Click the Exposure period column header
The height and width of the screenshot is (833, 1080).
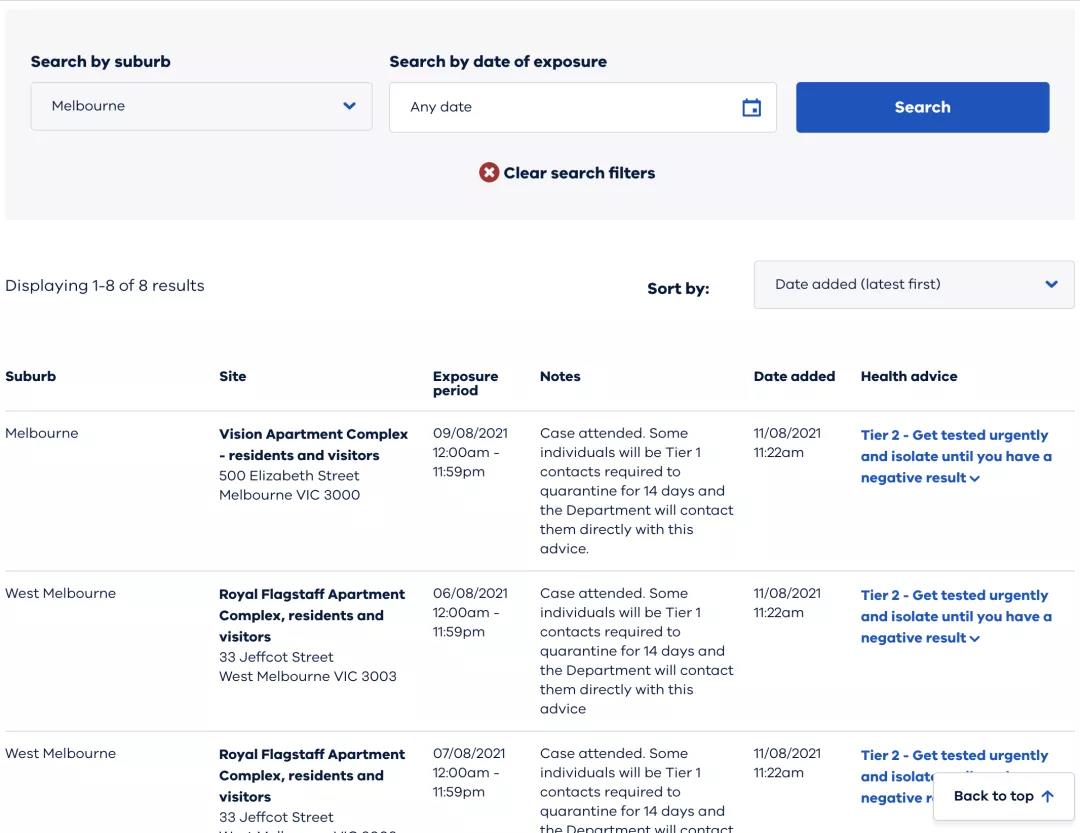pyautogui.click(x=465, y=383)
